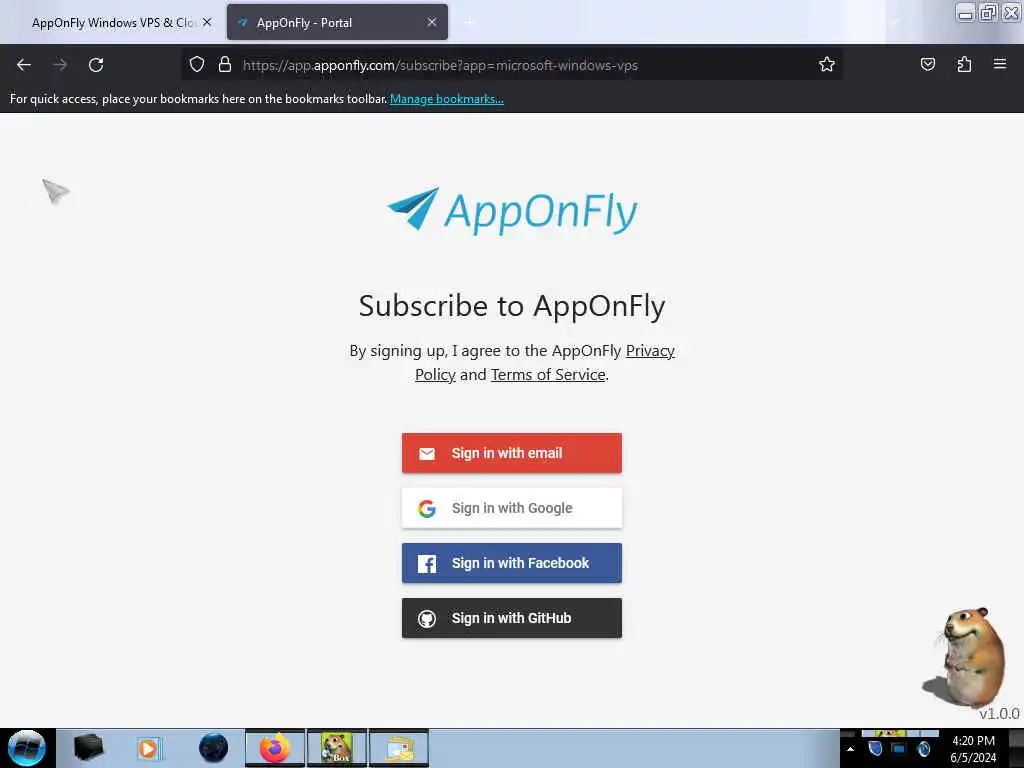1024x768 pixels.
Task: Click the monitor icon in the system tray
Action: point(899,748)
